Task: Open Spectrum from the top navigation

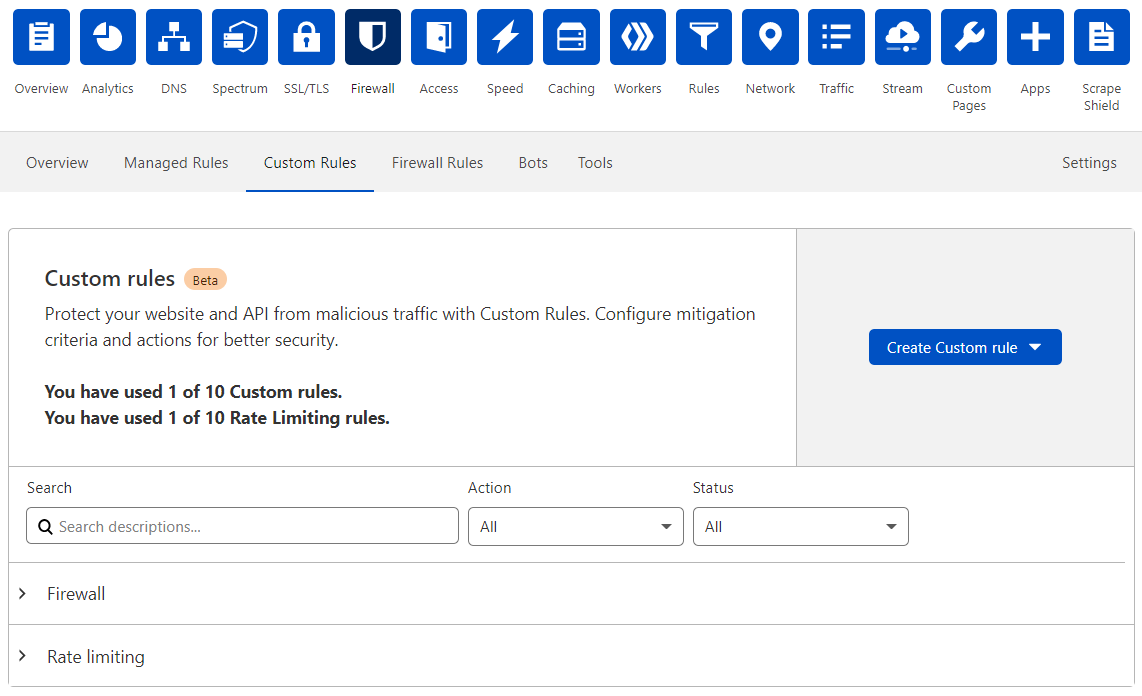Action: click(239, 37)
